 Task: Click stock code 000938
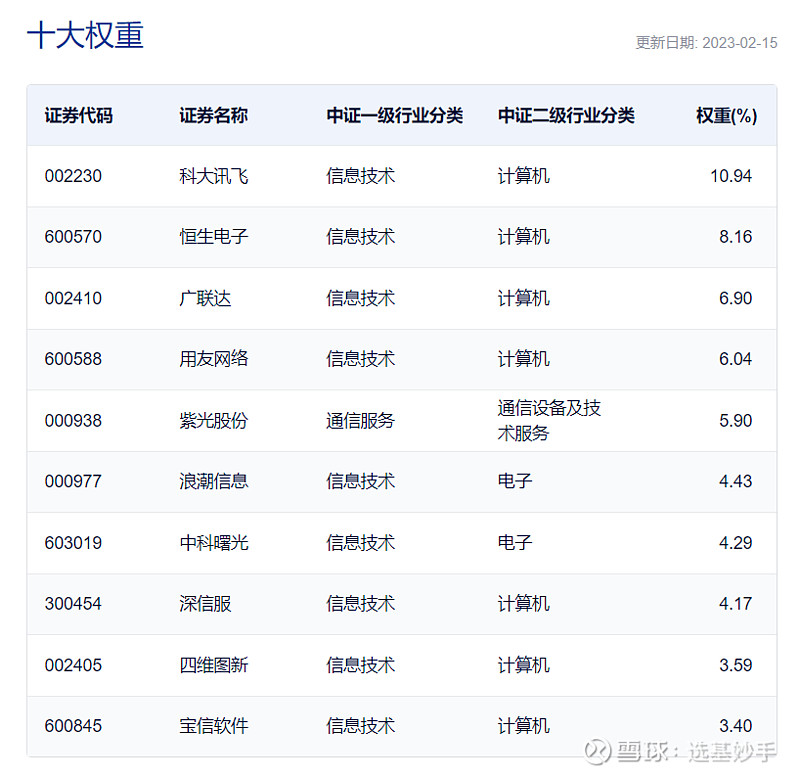click(73, 421)
